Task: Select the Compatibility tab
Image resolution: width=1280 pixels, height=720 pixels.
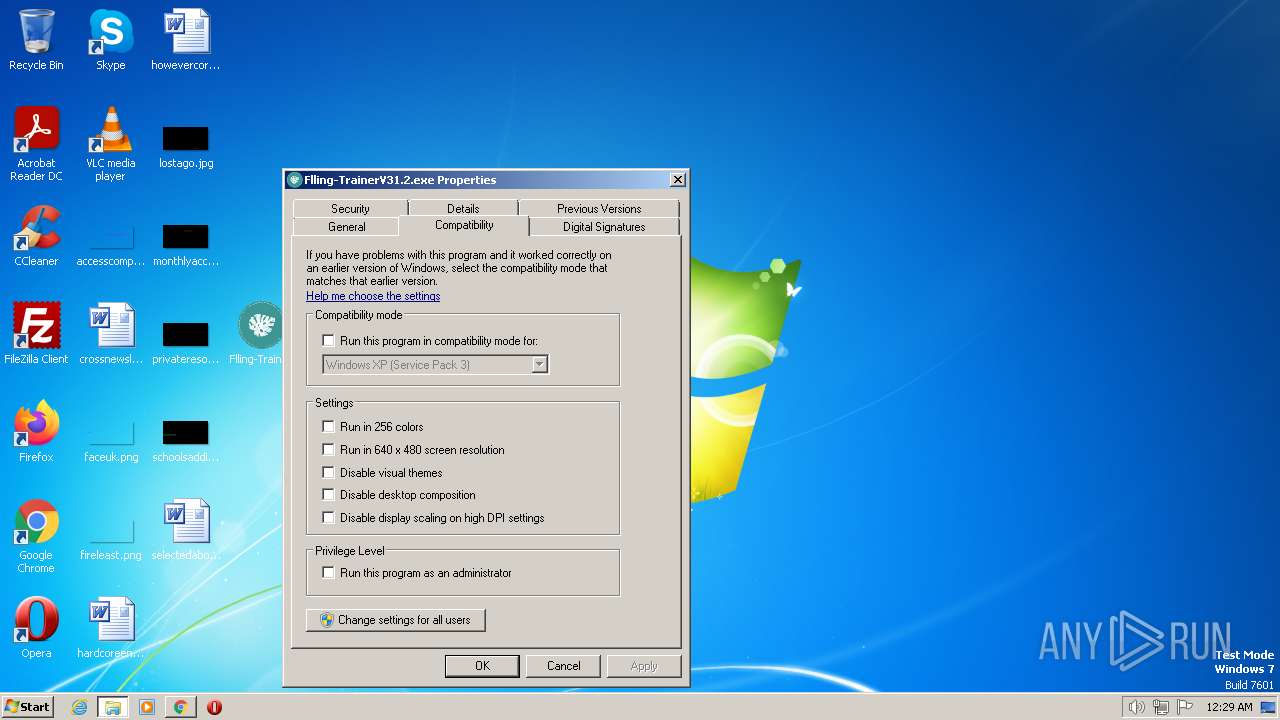Action: 464,225
